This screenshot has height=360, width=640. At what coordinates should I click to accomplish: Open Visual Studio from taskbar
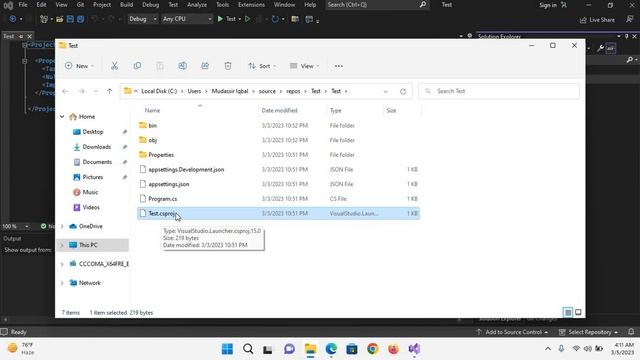click(x=414, y=349)
